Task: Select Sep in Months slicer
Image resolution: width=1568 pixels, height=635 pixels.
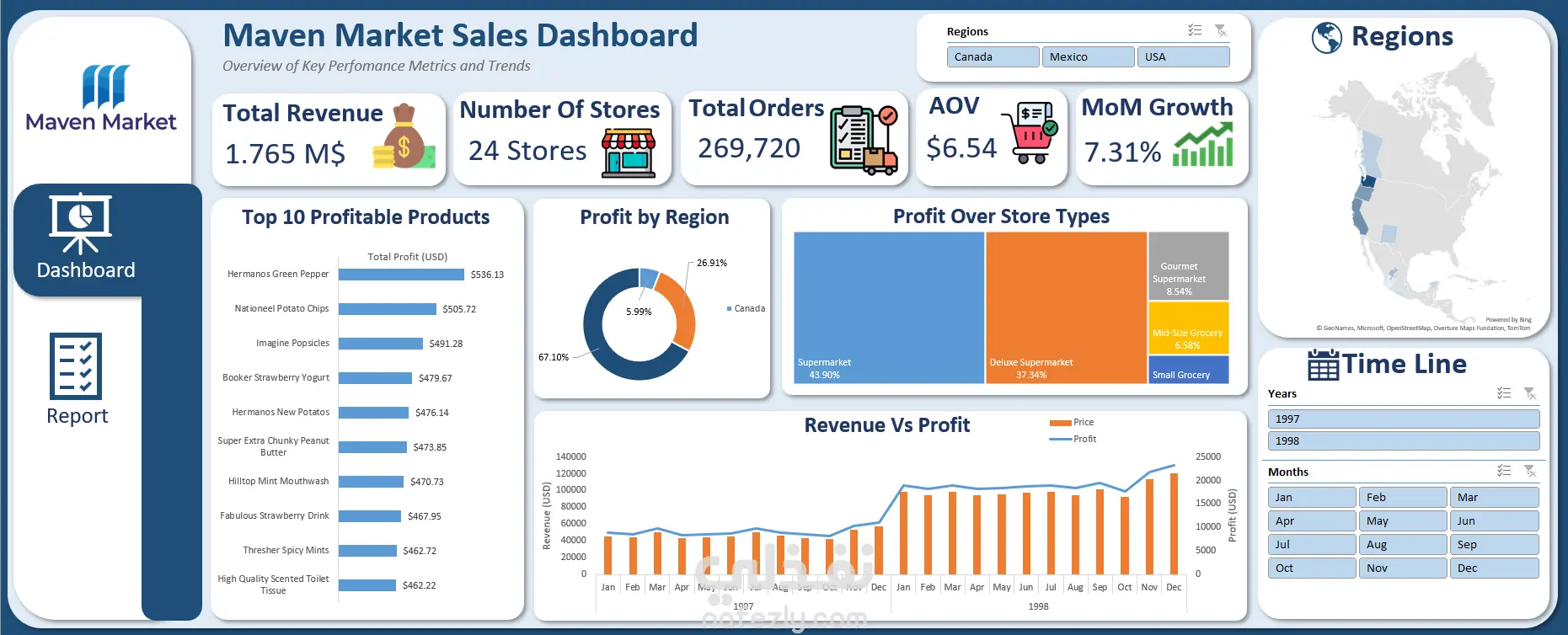Action: (x=1494, y=544)
